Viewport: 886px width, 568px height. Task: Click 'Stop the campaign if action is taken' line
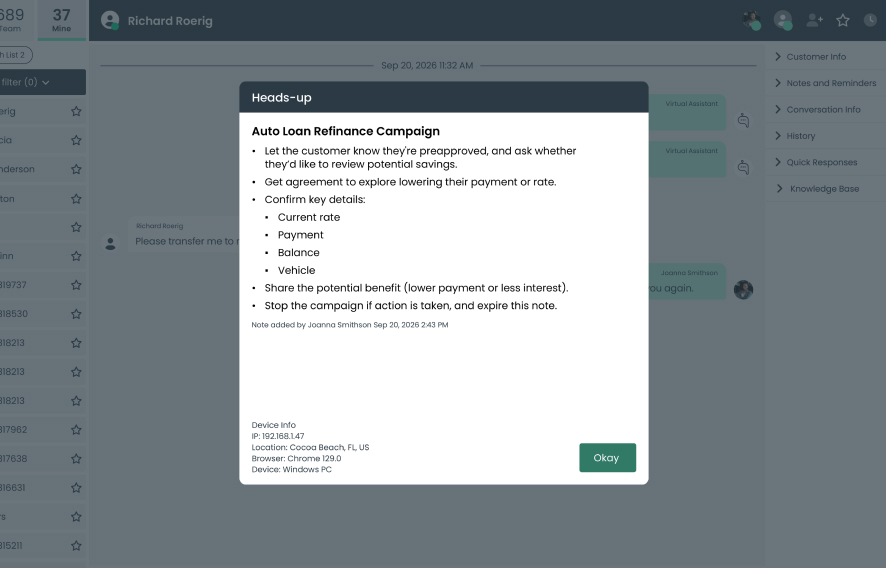[x=411, y=306]
